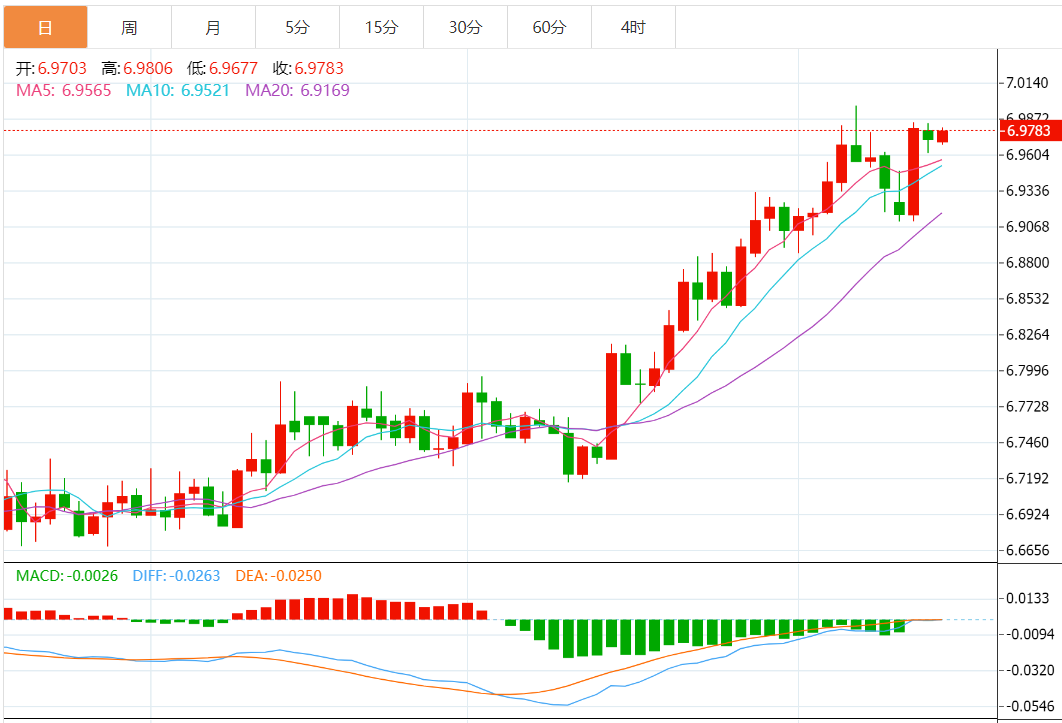
Task: Click the MA10 value 6.9521
Action: (x=205, y=90)
